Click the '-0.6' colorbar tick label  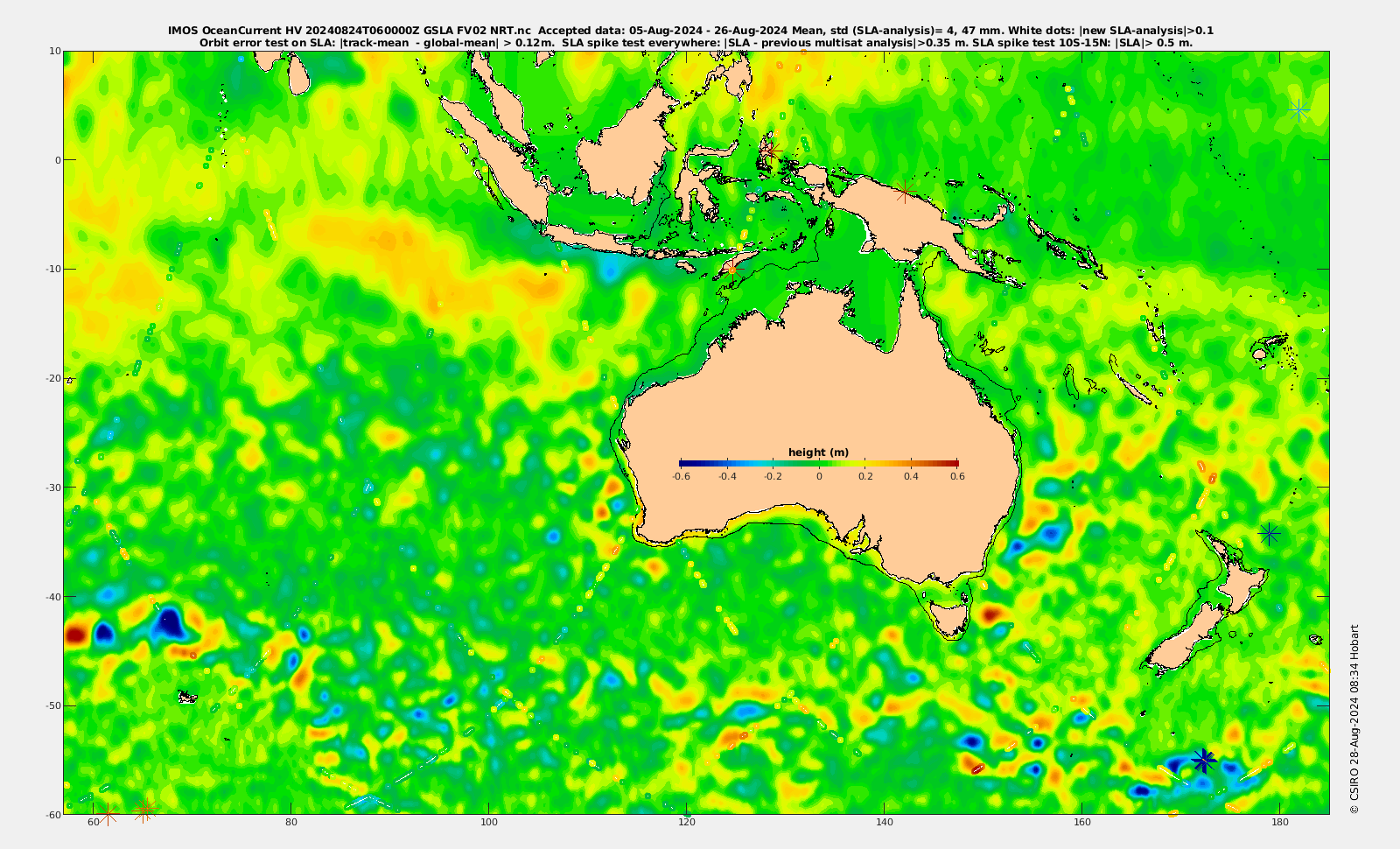click(x=681, y=476)
